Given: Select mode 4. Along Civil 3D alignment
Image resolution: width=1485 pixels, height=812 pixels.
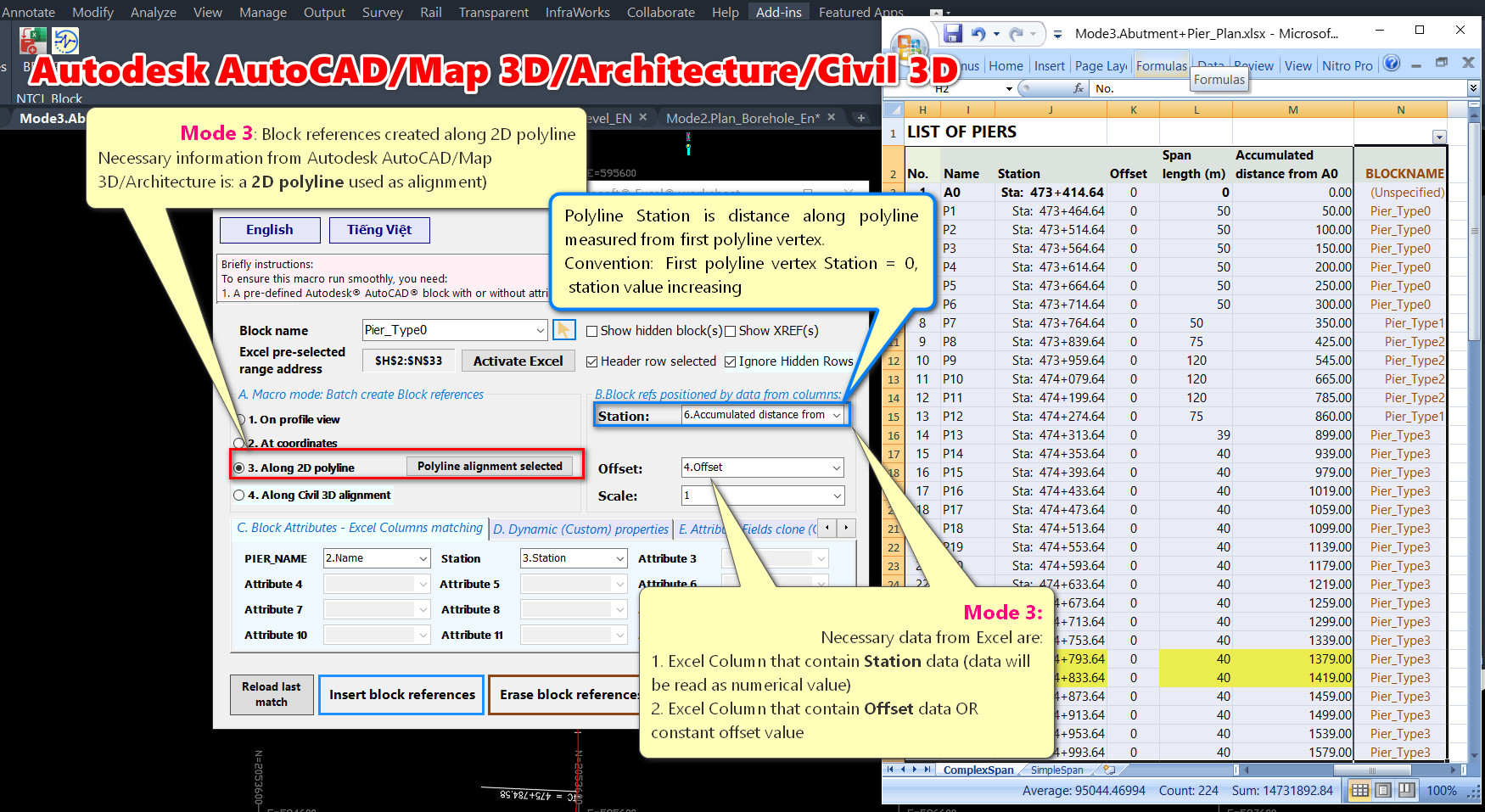Looking at the screenshot, I should [x=239, y=496].
